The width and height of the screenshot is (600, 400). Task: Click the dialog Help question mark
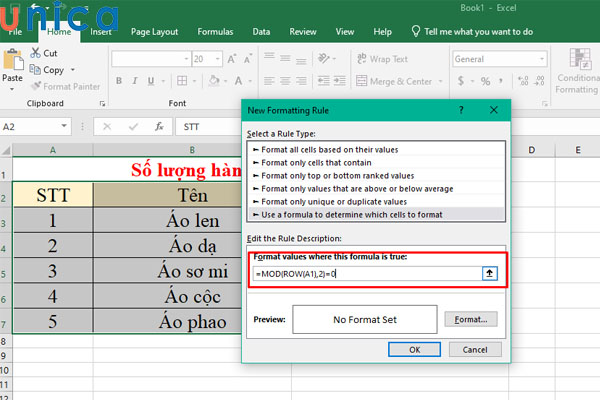tap(461, 108)
